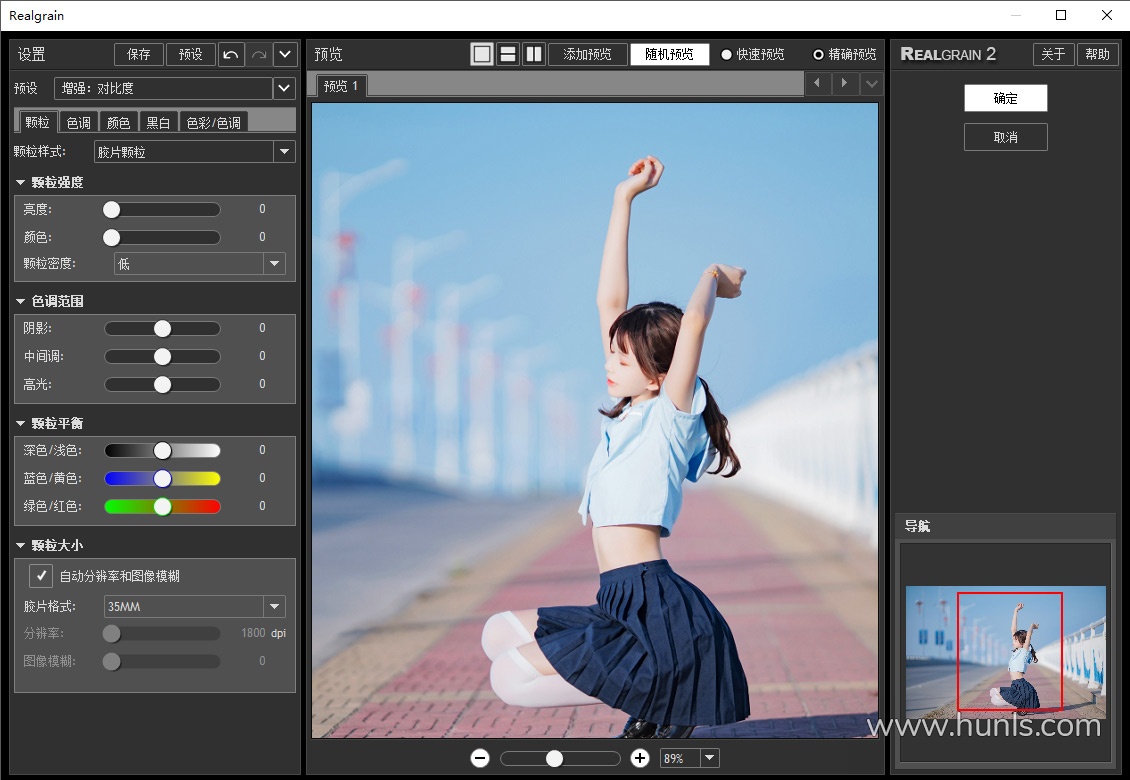Image resolution: width=1130 pixels, height=780 pixels.
Task: Switch to the 黑白 tab
Action: [x=158, y=122]
